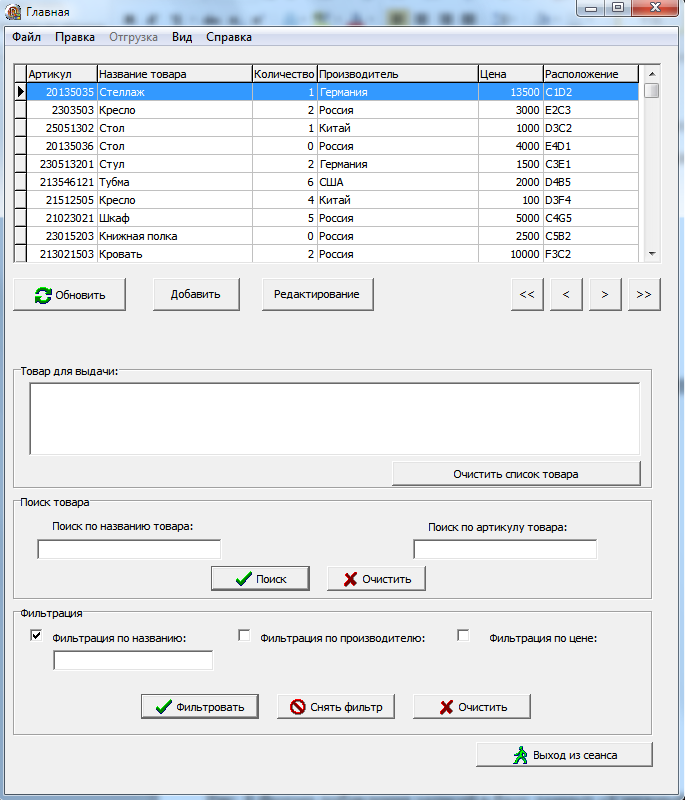Select the Книжная полка cell
The image size is (685, 800).
[175, 236]
